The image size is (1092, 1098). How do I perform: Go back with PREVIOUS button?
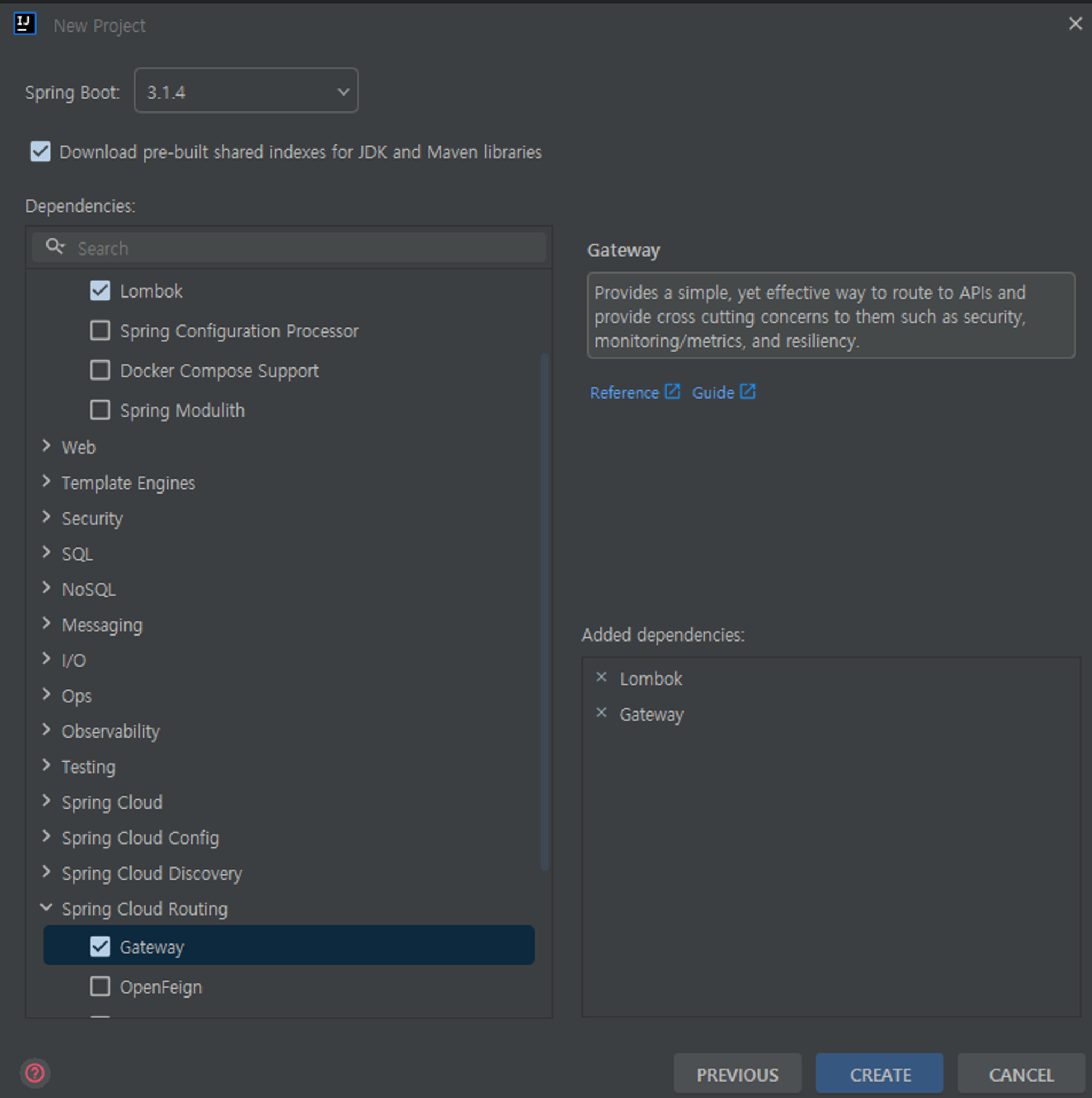[x=737, y=1074]
